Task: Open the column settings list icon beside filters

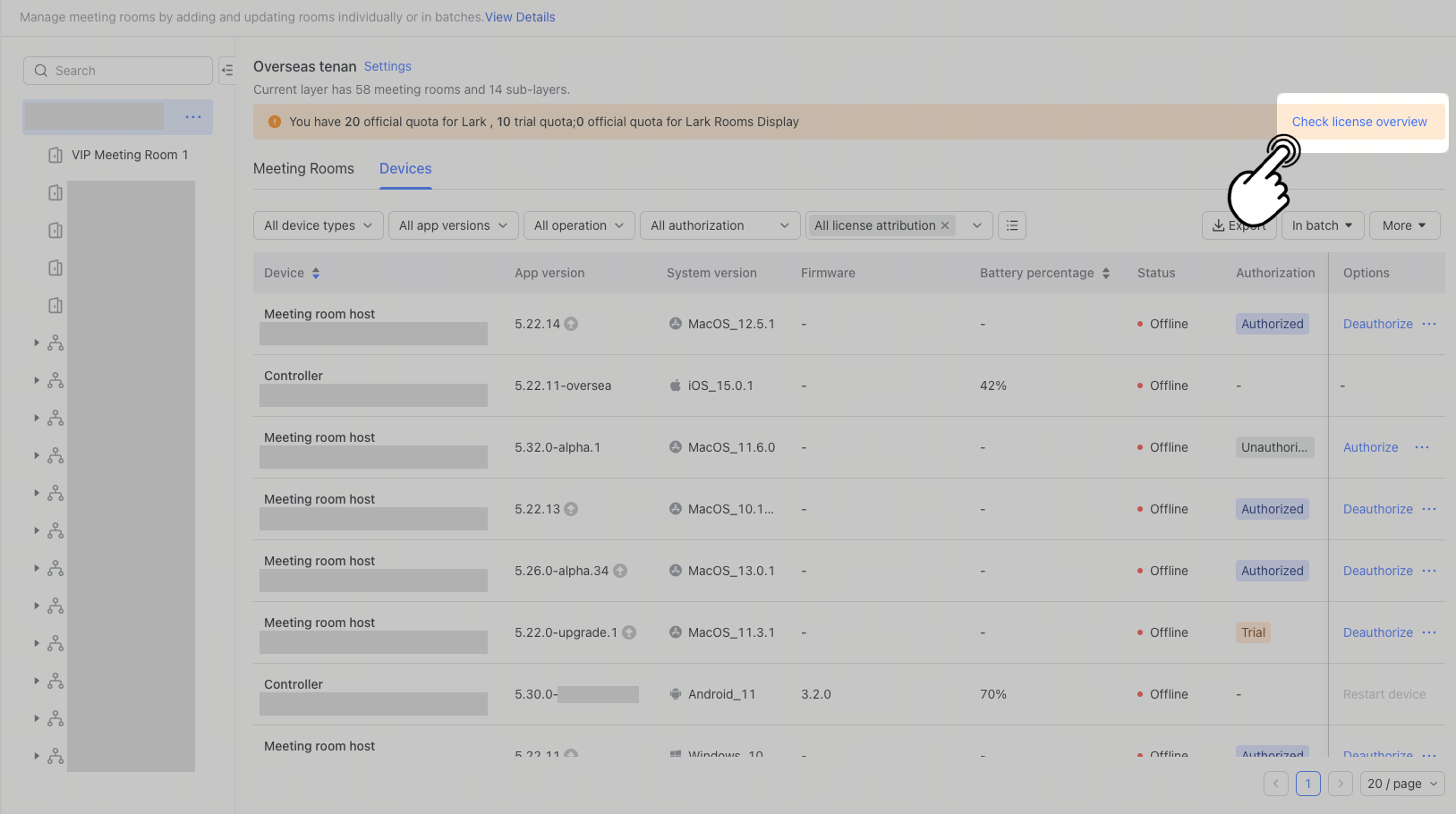Action: pos(1012,225)
